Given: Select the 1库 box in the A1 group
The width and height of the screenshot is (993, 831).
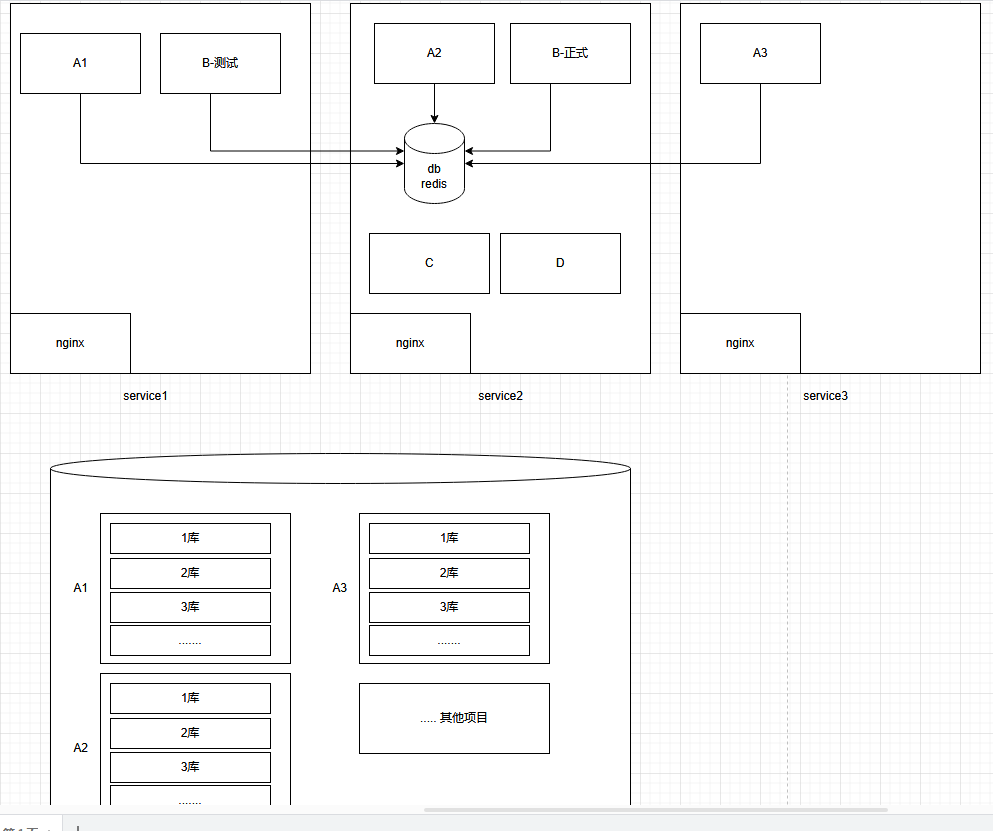Looking at the screenshot, I should point(191,538).
